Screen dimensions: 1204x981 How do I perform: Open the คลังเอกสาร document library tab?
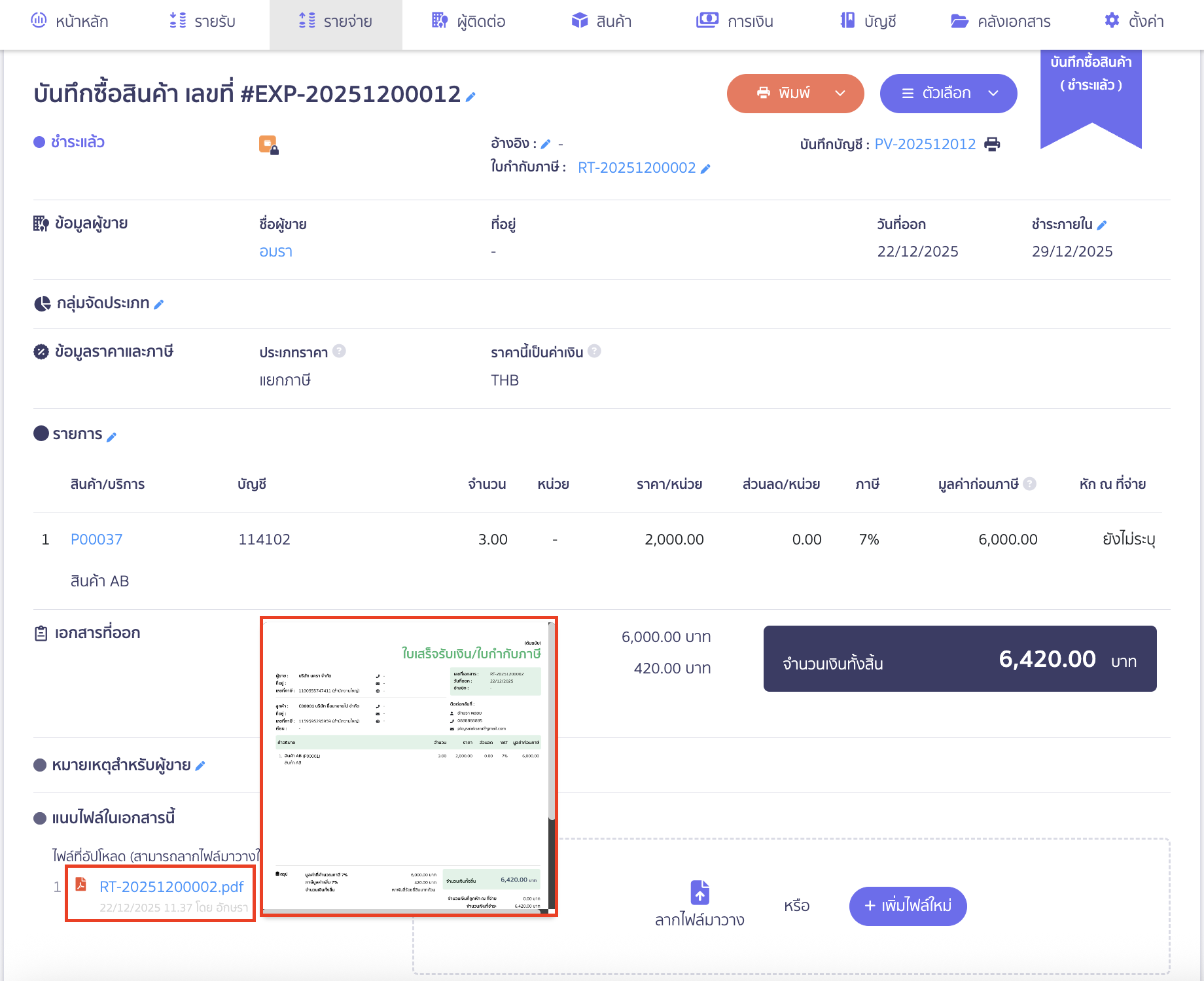1000,22
